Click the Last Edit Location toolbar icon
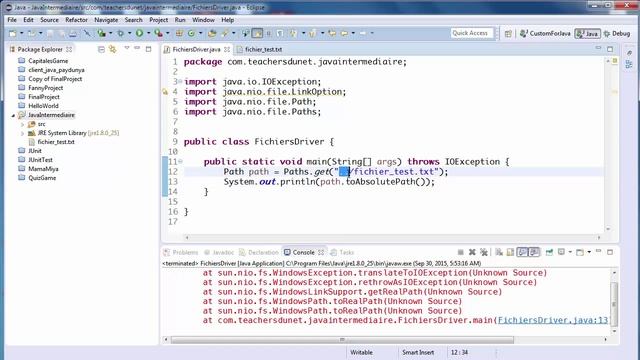Viewport: 640px width, 360px height. (332, 33)
